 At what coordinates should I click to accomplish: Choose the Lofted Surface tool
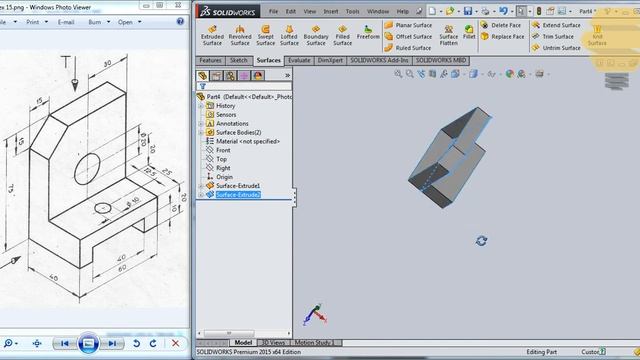pos(289,35)
